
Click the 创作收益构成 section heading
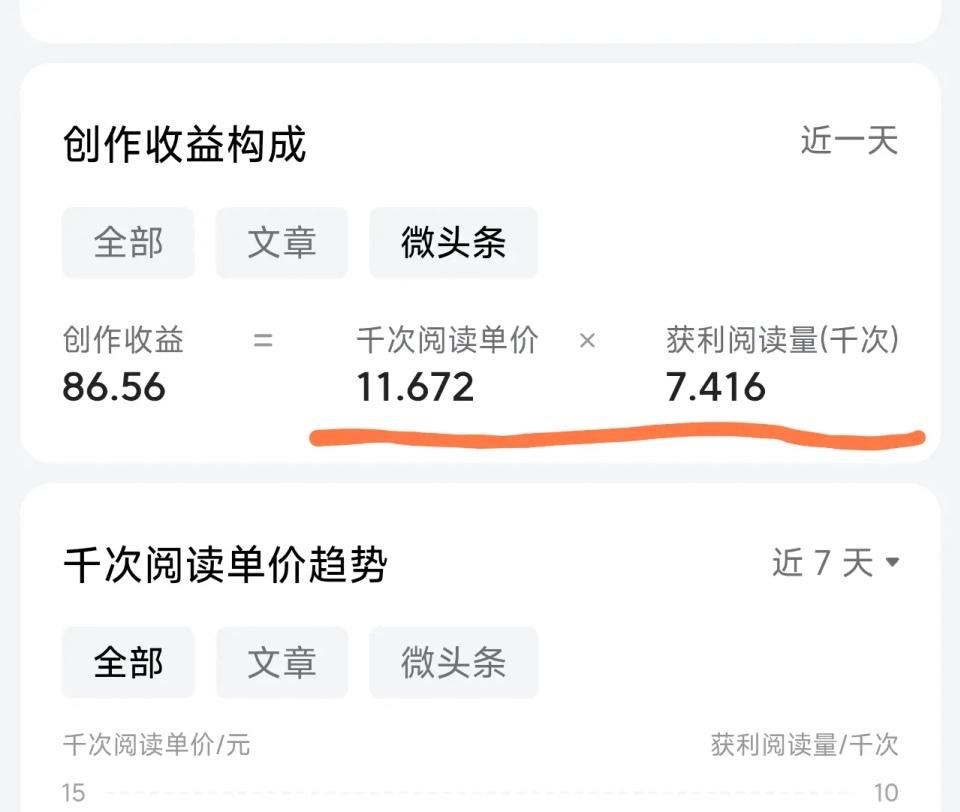point(185,144)
